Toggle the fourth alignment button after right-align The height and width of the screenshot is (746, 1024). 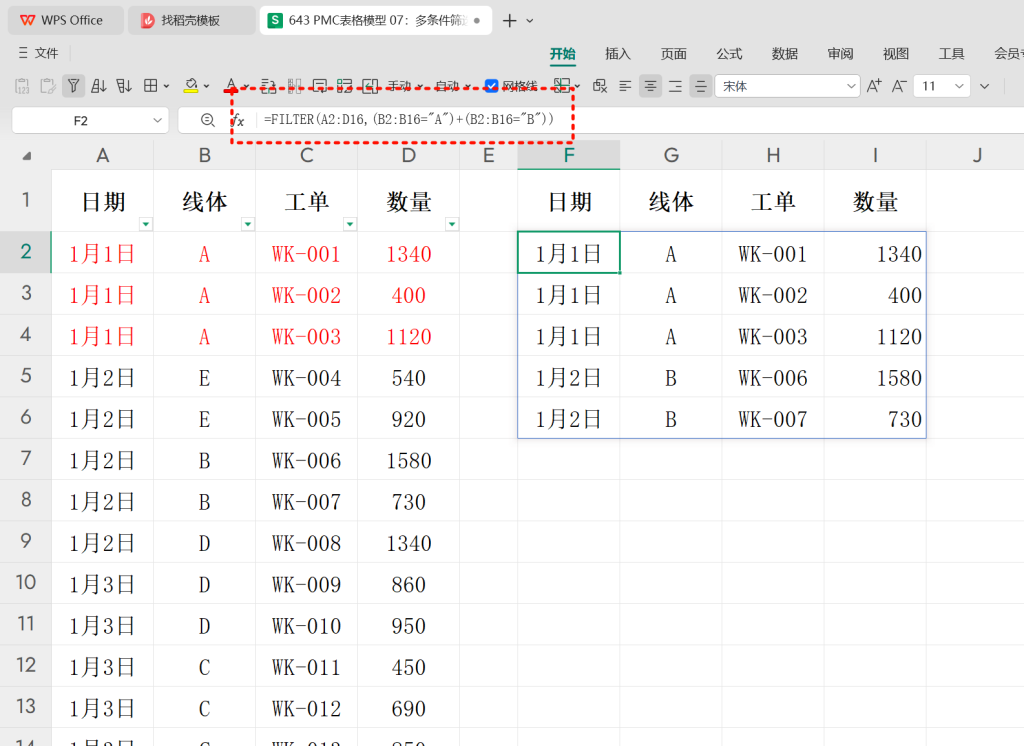coord(700,86)
